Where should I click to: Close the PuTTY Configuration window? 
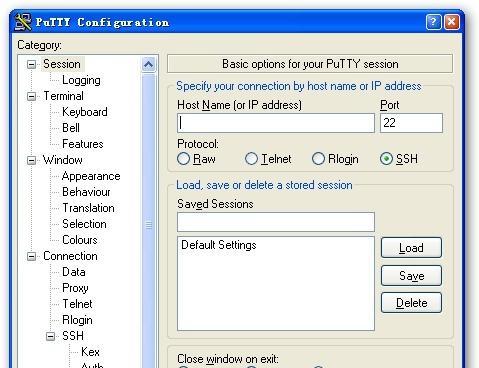[452, 22]
